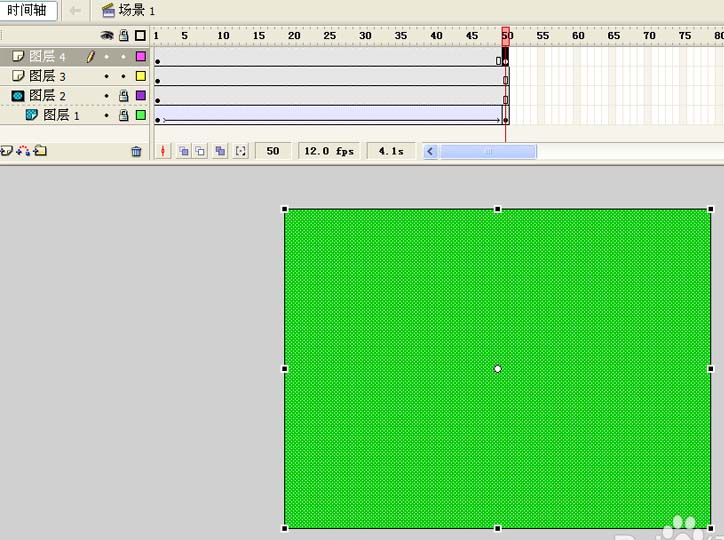Toggle visibility dot of 图层 2

[107, 96]
